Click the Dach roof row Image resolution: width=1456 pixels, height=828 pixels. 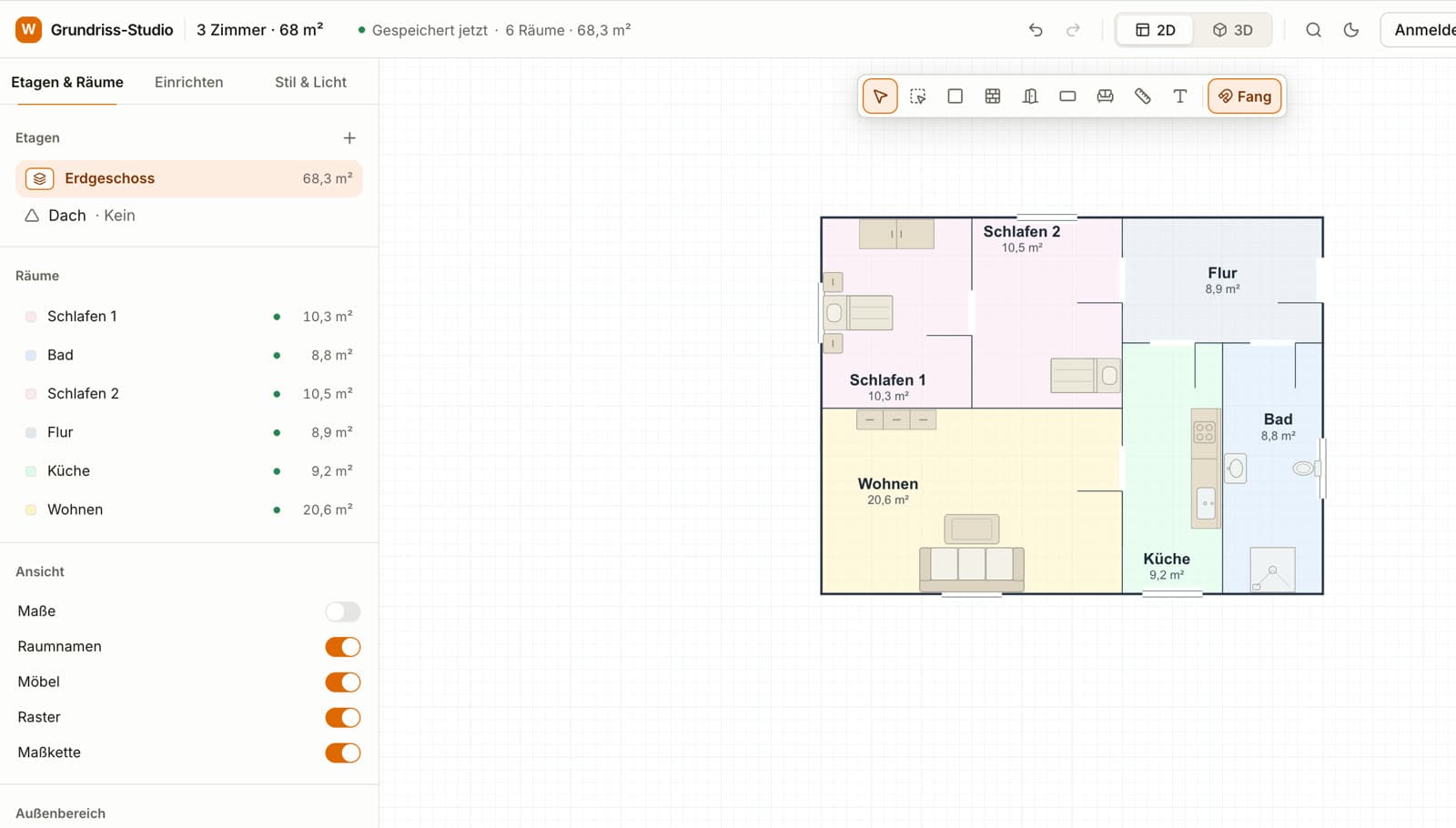coord(189,216)
